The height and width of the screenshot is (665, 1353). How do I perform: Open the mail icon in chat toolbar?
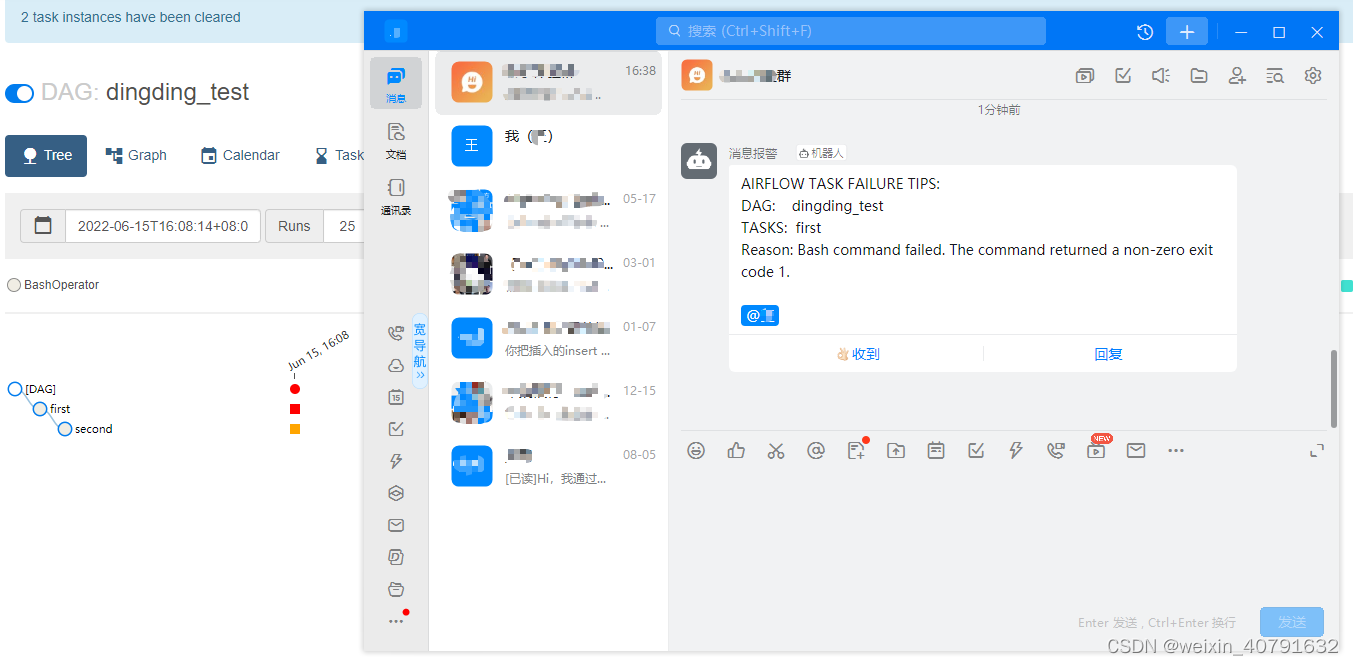coord(1136,451)
